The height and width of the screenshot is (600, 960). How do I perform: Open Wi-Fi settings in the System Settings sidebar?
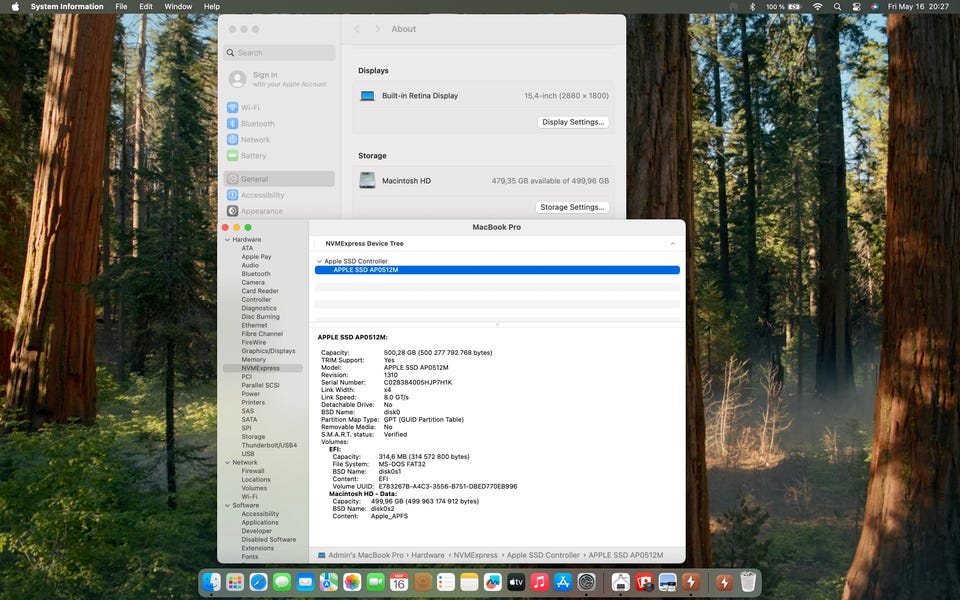coord(250,108)
